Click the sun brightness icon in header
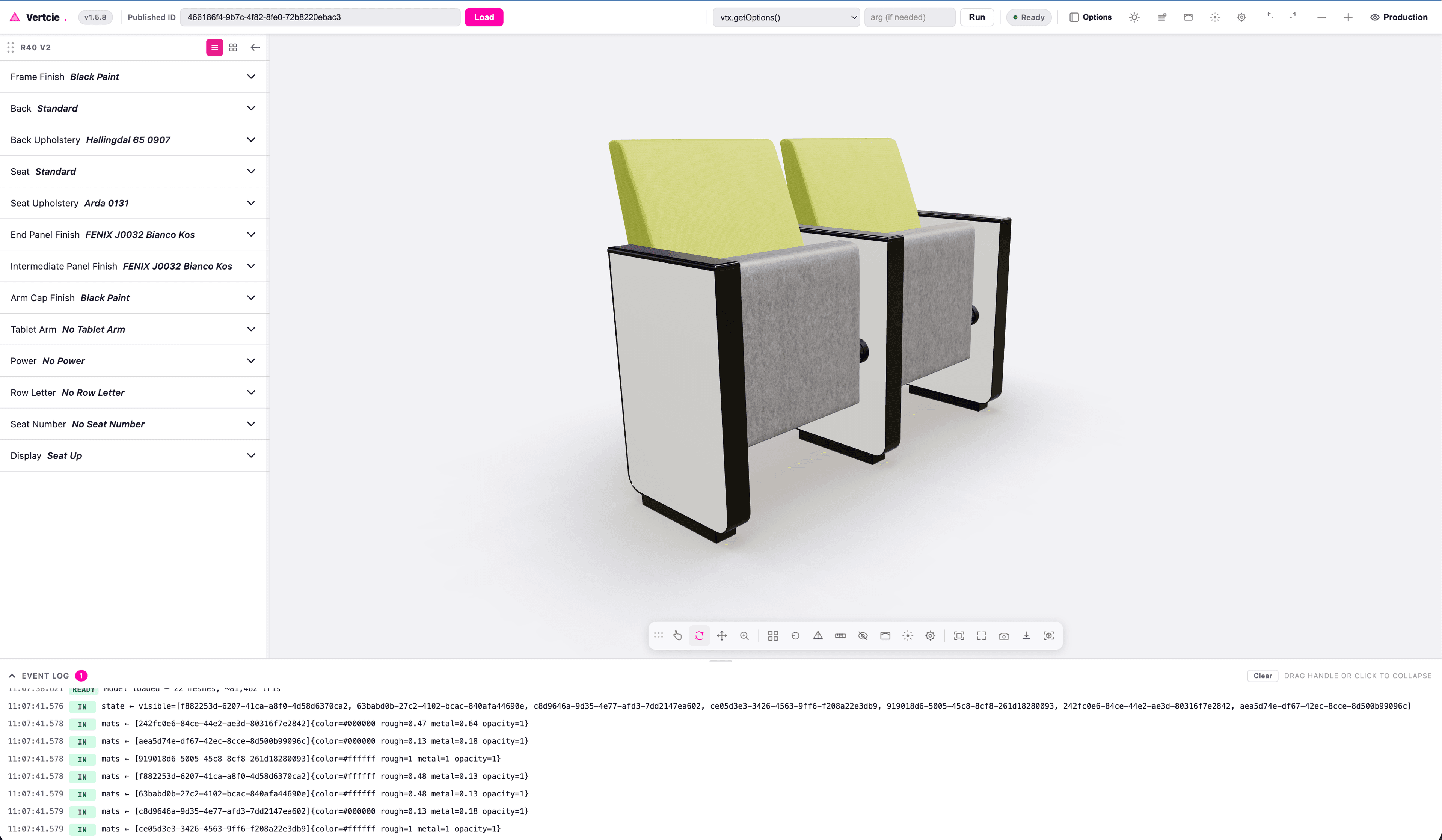1442x840 pixels. (1134, 17)
